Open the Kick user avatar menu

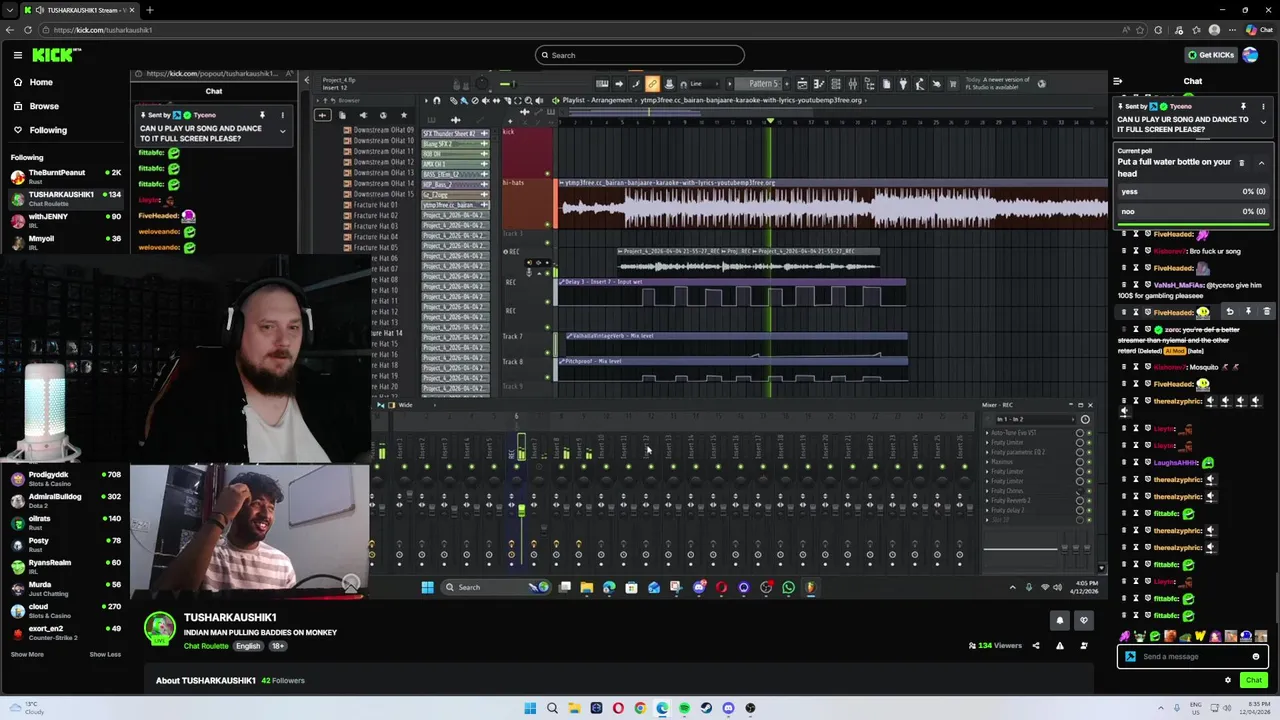tap(1250, 55)
